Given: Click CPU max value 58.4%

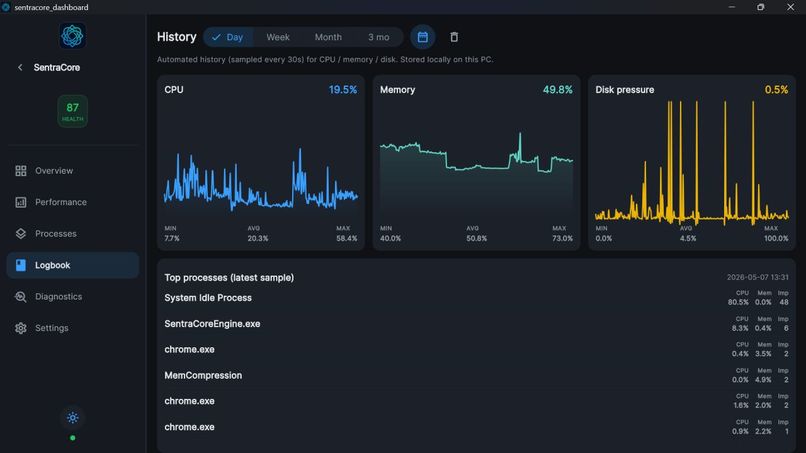Looking at the screenshot, I should 346,239.
